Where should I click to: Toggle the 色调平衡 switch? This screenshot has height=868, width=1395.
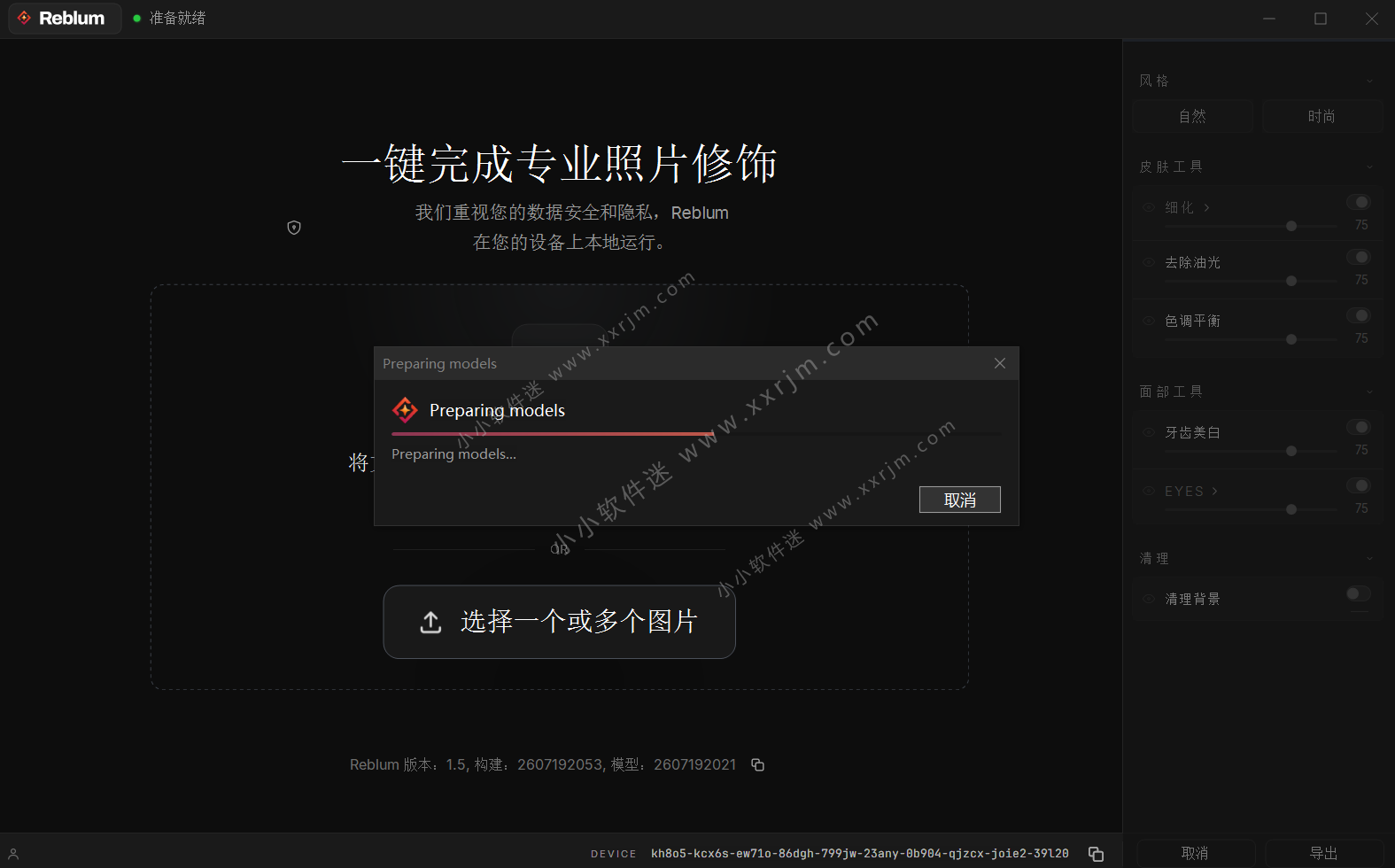(1359, 315)
